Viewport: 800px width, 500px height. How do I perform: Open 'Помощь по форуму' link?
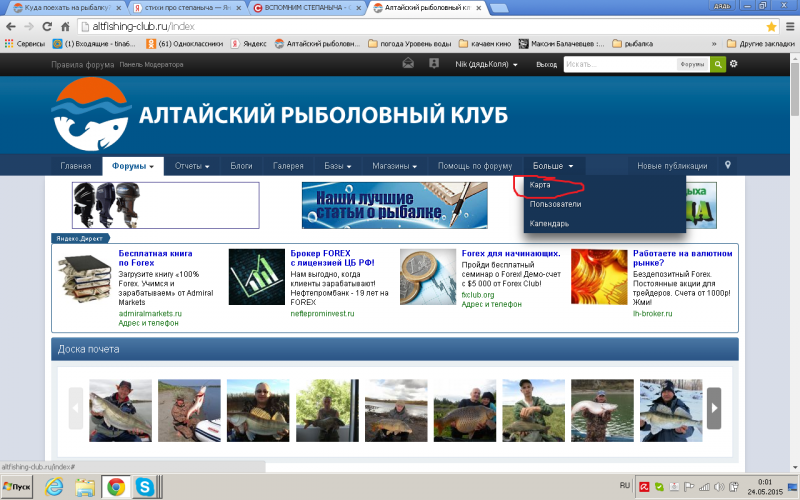point(474,166)
